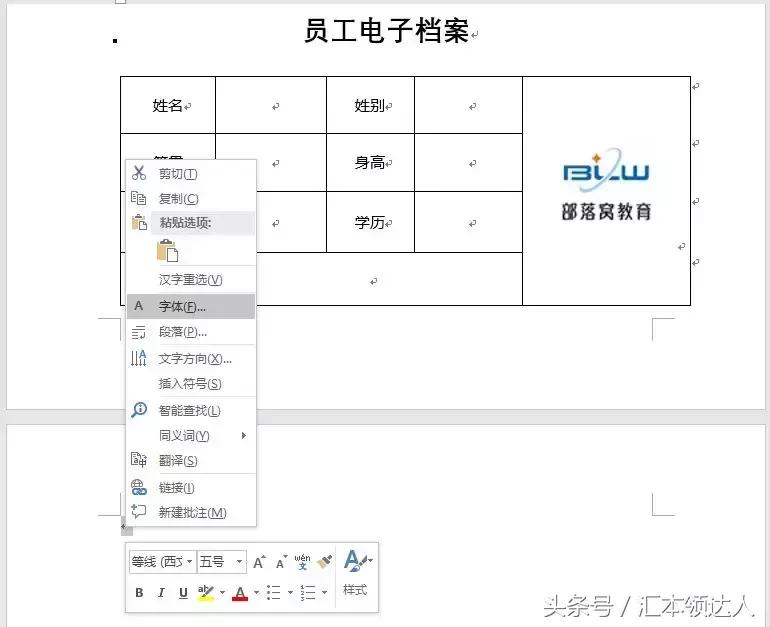Choose 链接 link menu entry
The height and width of the screenshot is (627, 770).
[x=191, y=488]
